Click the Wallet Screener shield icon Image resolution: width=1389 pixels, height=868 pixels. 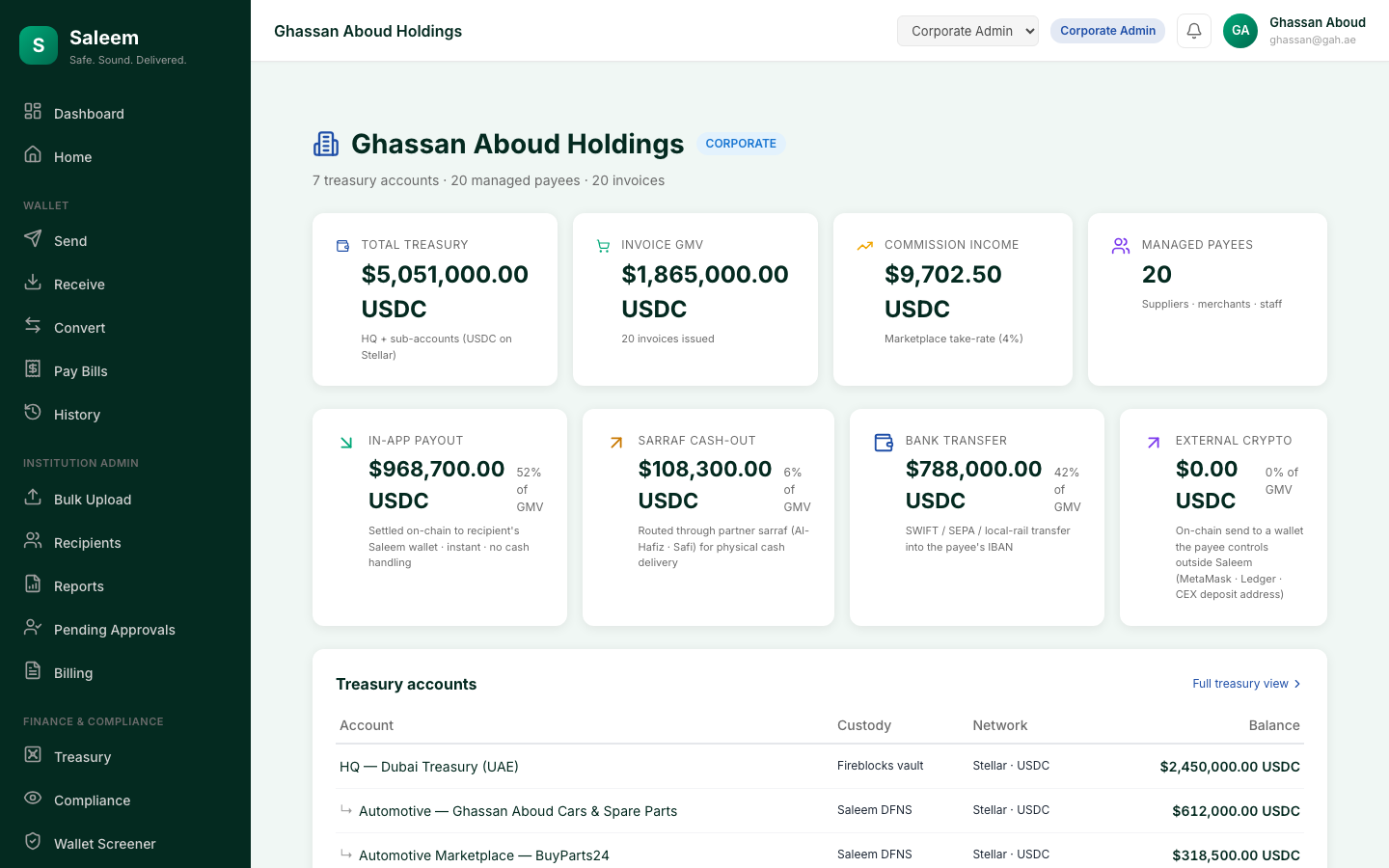point(33,841)
